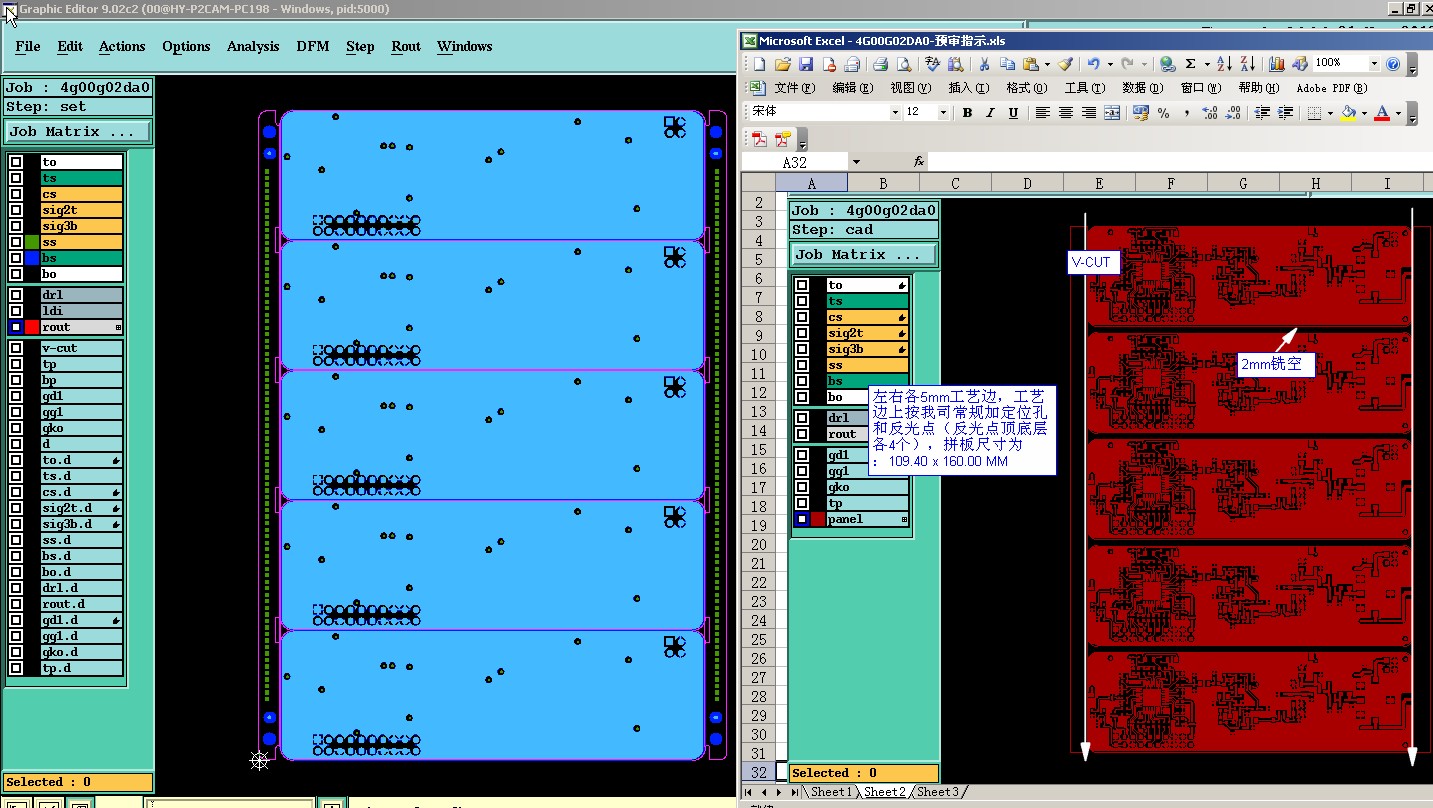The image size is (1433, 808).
Task: Toggle the 'cs' layer checkbox in Graphic Editor
Action: [x=16, y=194]
